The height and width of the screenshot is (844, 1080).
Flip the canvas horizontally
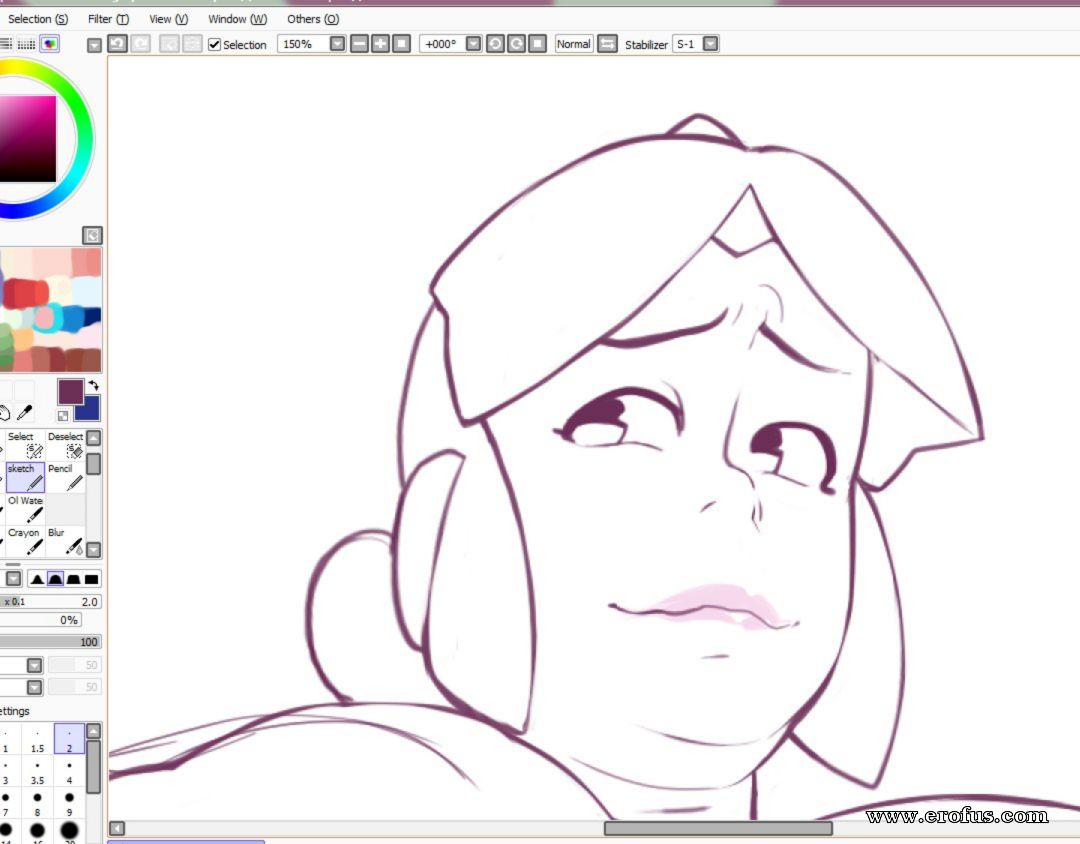click(607, 44)
